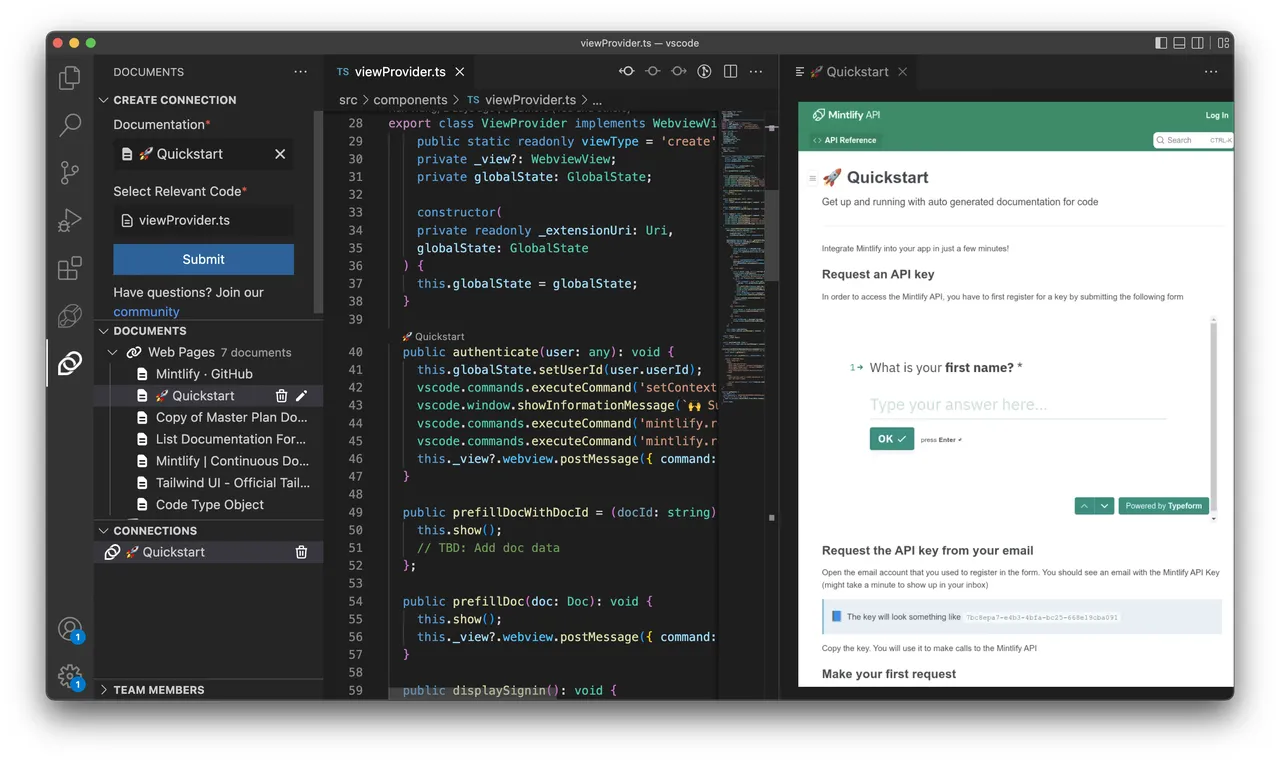
Task: Go to next Typeform question with down arrow
Action: tap(1104, 506)
